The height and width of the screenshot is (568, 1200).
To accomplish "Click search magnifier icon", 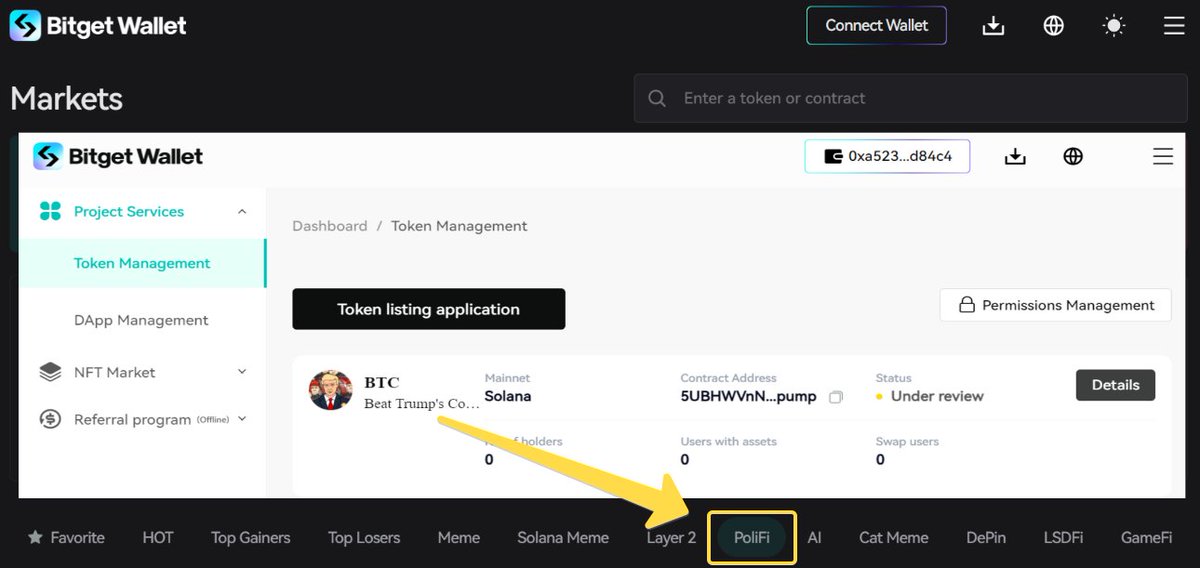I will (657, 98).
